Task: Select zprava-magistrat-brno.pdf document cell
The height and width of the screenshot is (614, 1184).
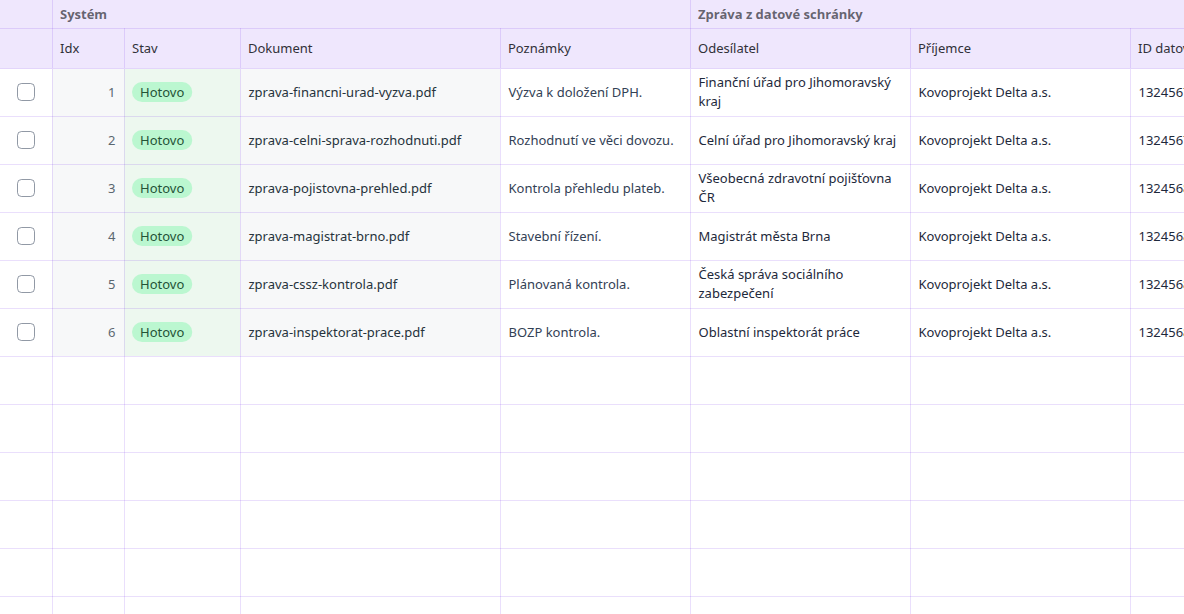Action: 370,236
